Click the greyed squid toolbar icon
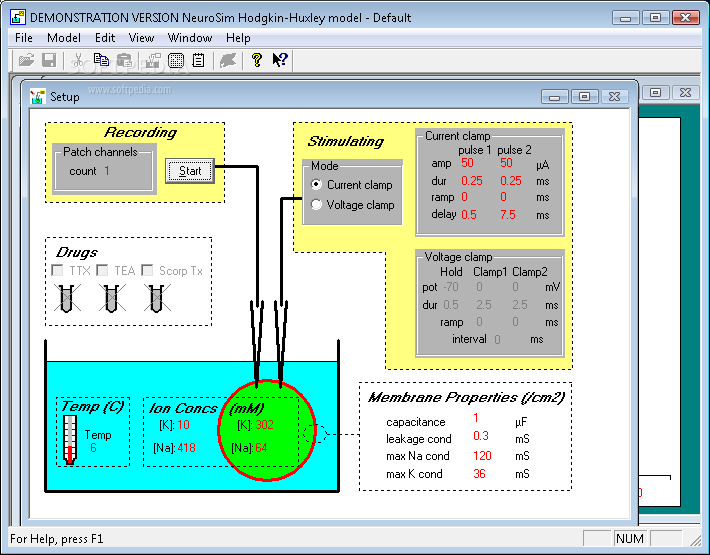The width and height of the screenshot is (710, 555). tap(228, 60)
